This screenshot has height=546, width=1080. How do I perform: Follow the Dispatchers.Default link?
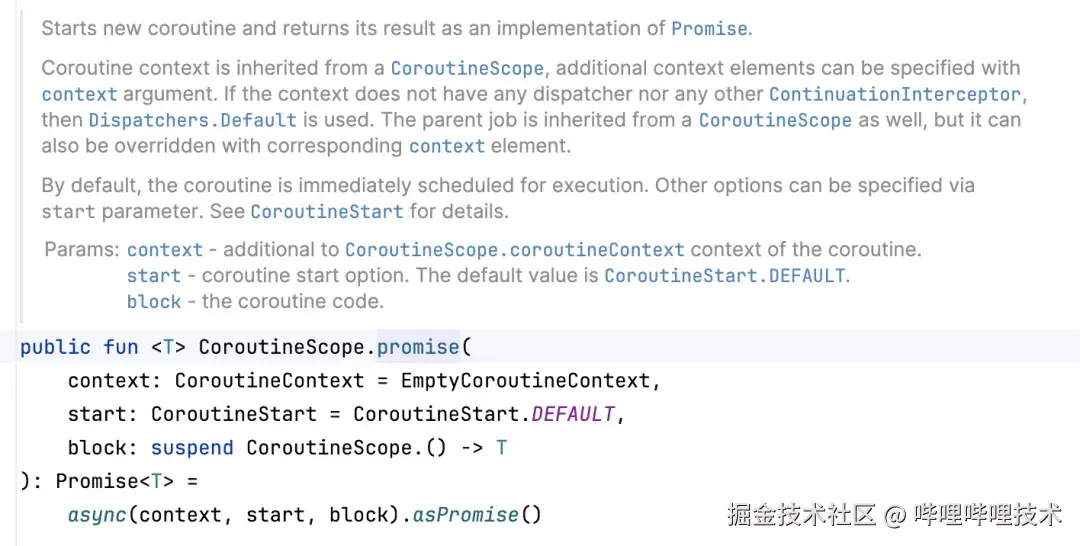[193, 121]
